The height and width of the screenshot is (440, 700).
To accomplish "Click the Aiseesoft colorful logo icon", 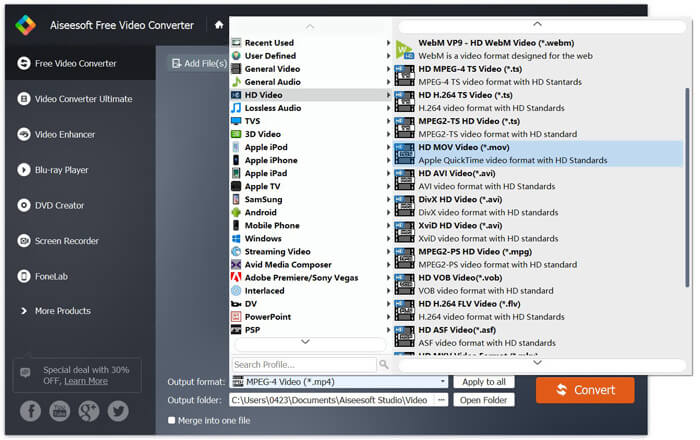I will [25, 25].
